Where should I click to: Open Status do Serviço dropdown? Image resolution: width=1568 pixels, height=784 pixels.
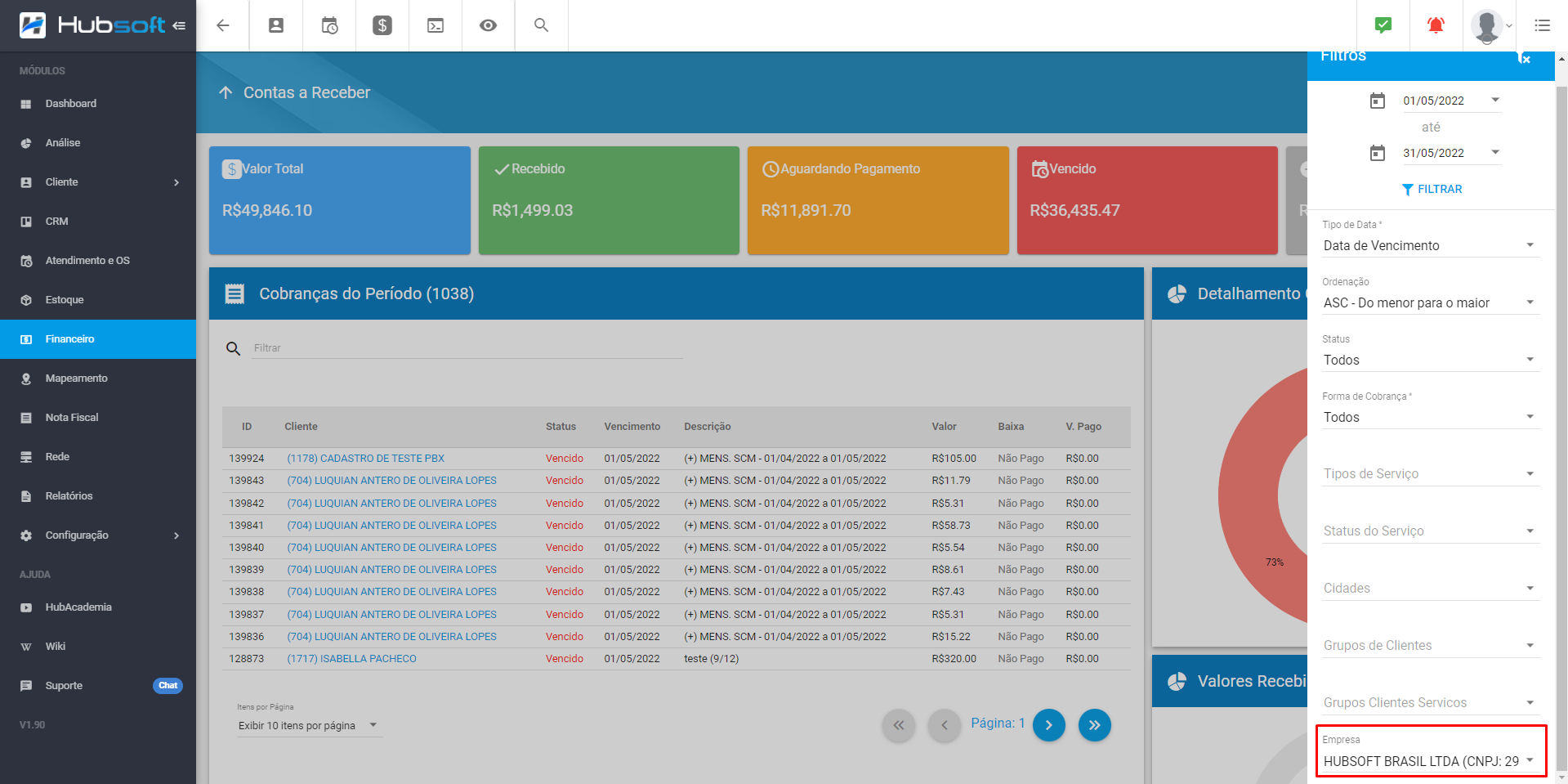(x=1431, y=531)
